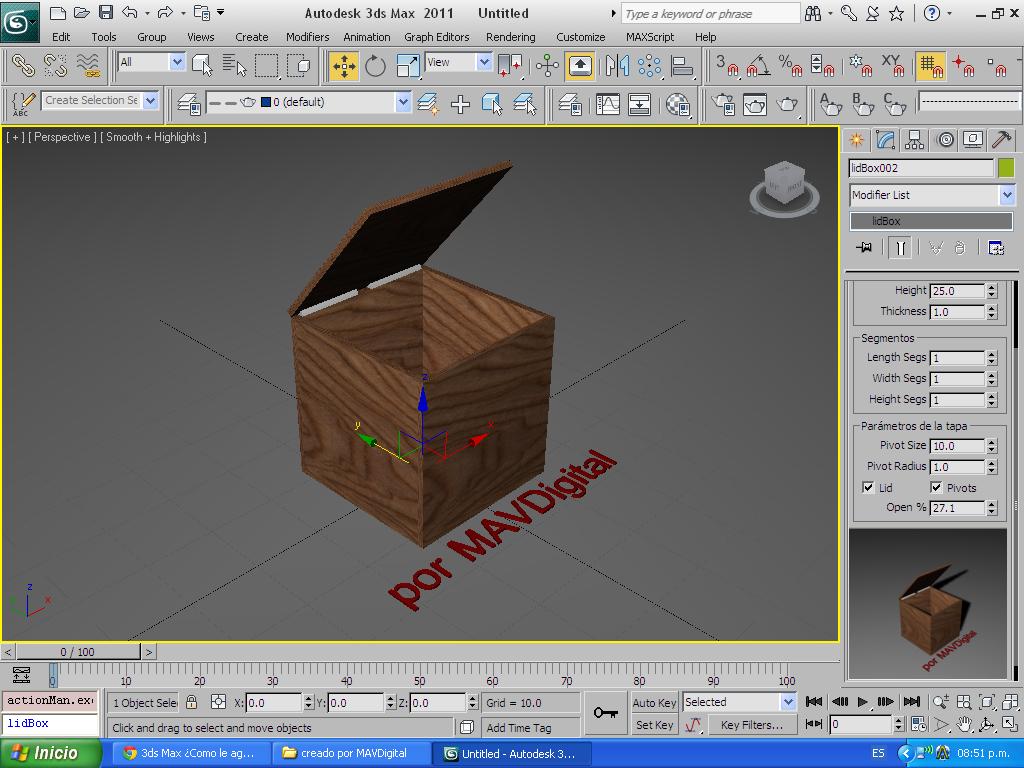Click the Mirror tool icon
This screenshot has height=768, width=1024.
617,66
